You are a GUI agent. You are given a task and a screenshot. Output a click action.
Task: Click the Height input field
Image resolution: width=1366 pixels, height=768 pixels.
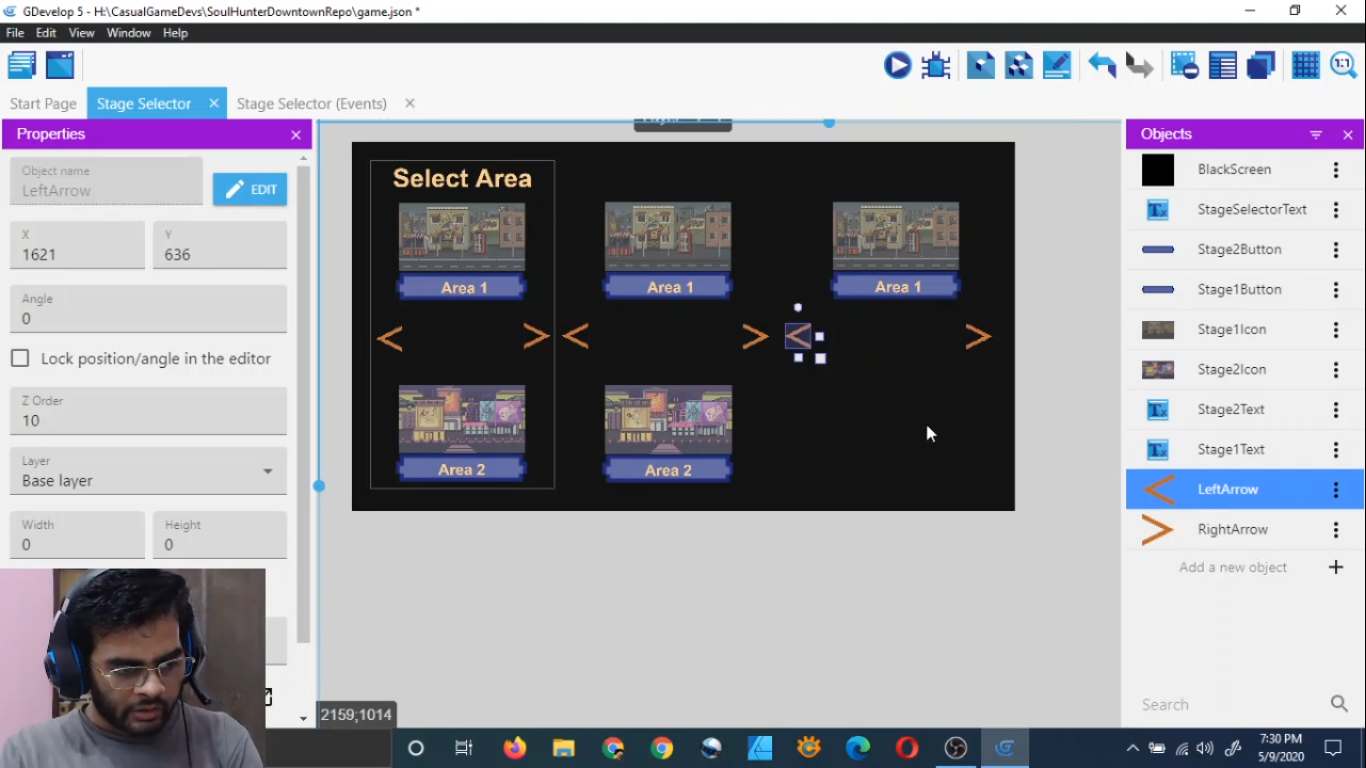click(220, 535)
